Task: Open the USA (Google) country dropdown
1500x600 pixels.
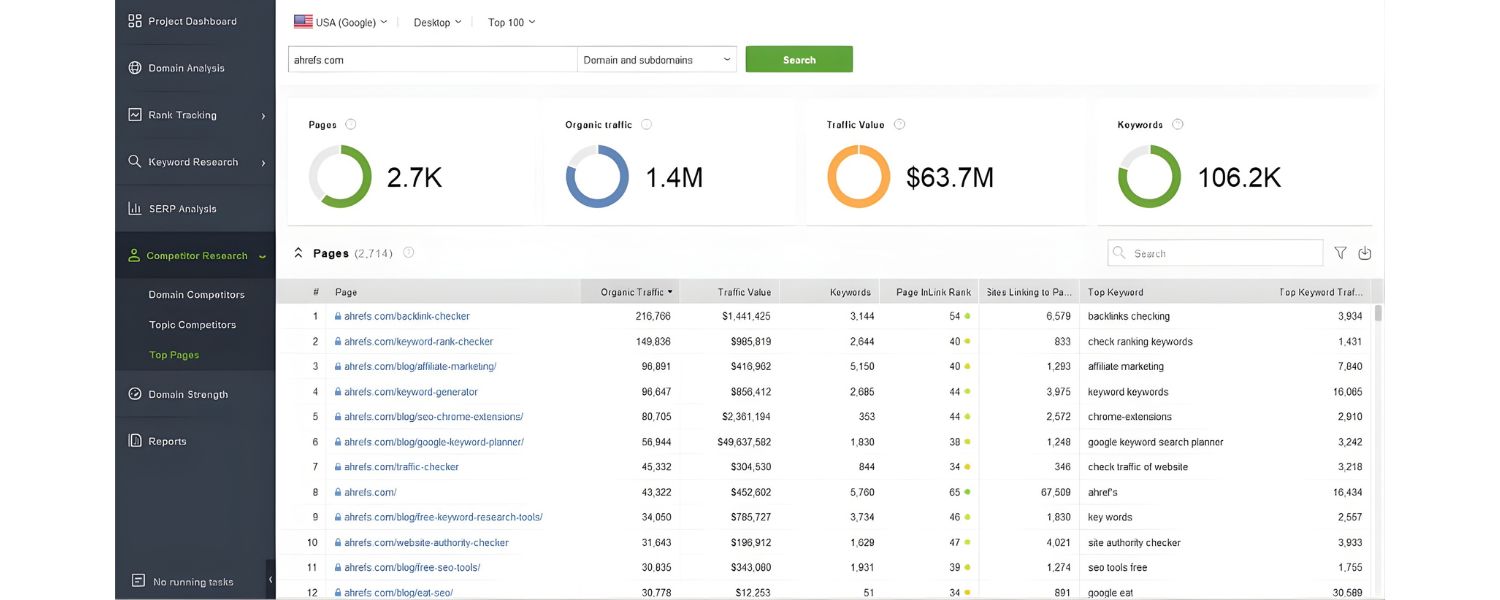Action: (340, 20)
